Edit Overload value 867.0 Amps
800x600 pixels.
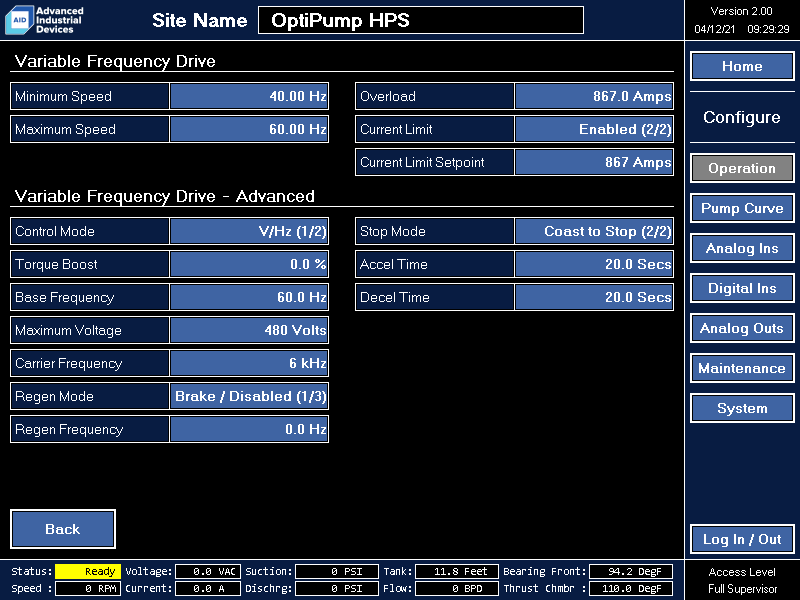coord(594,96)
